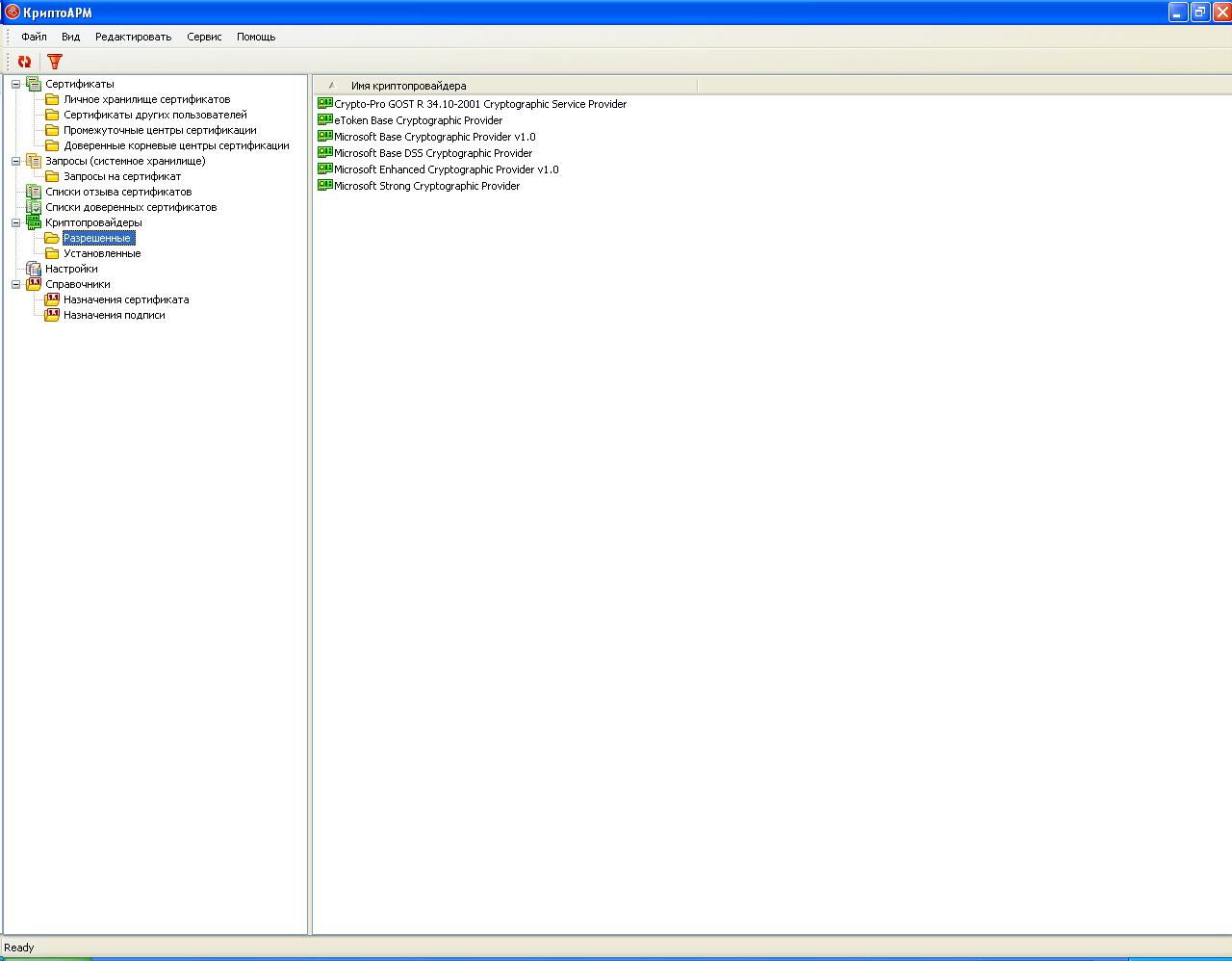Open the Файл menu
Screen dimensions: 1232x961
click(34, 37)
